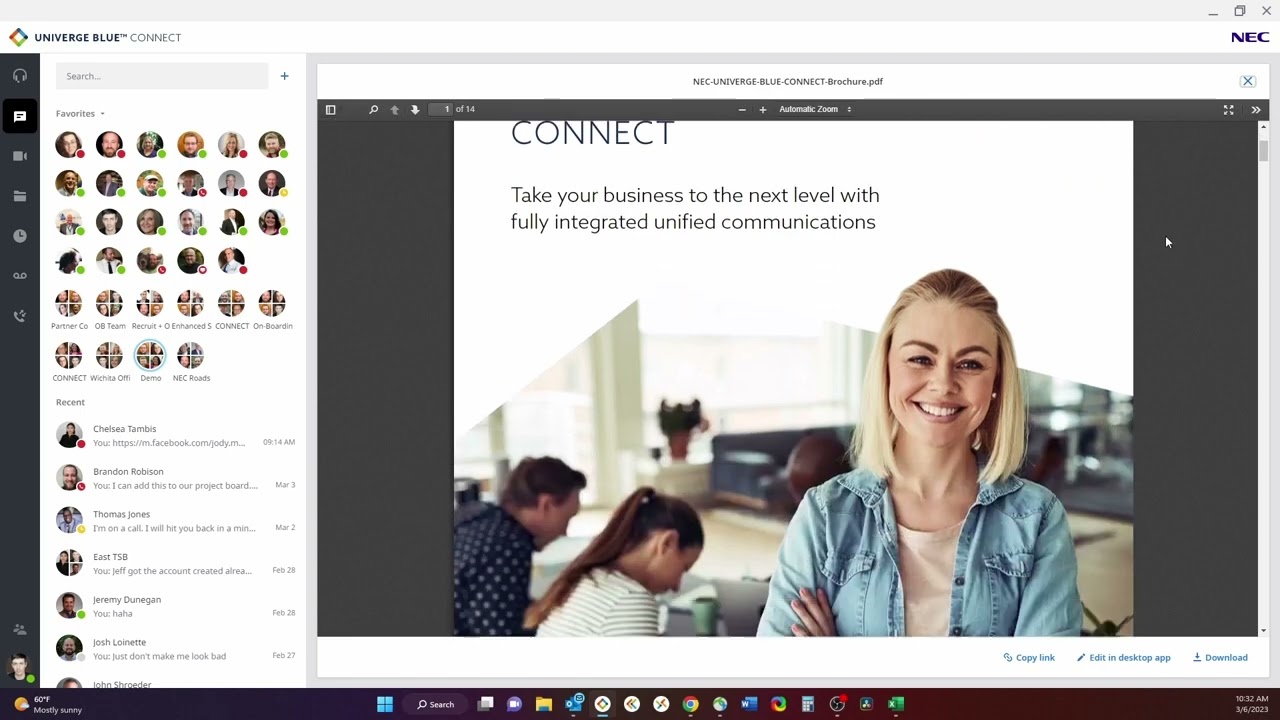Zoom out the PDF with minus
The height and width of the screenshot is (720, 1280).
[742, 110]
